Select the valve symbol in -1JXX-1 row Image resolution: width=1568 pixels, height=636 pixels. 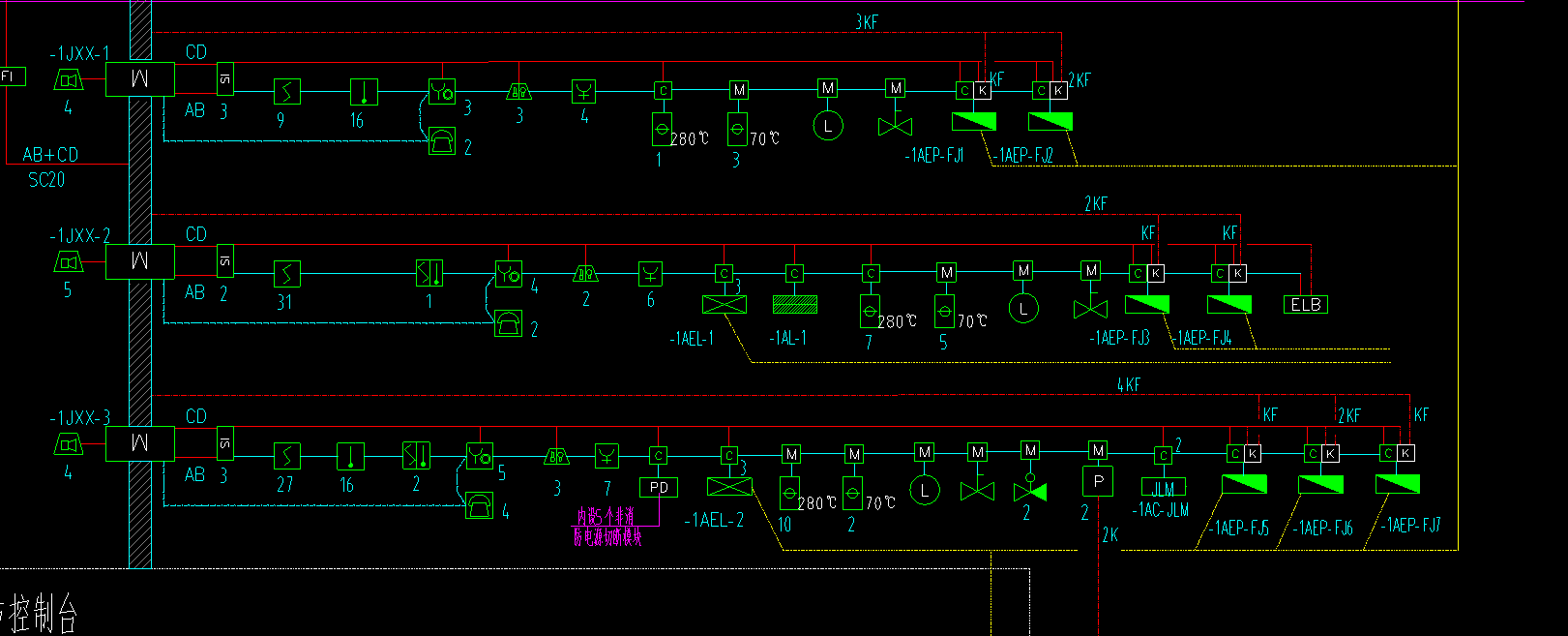pos(896,127)
